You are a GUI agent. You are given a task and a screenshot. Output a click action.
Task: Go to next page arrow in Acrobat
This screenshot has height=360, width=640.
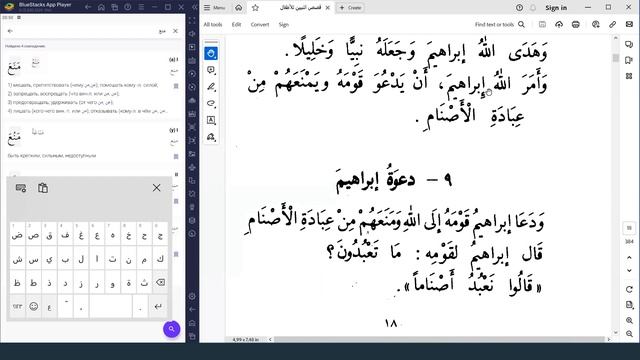pos(629,271)
